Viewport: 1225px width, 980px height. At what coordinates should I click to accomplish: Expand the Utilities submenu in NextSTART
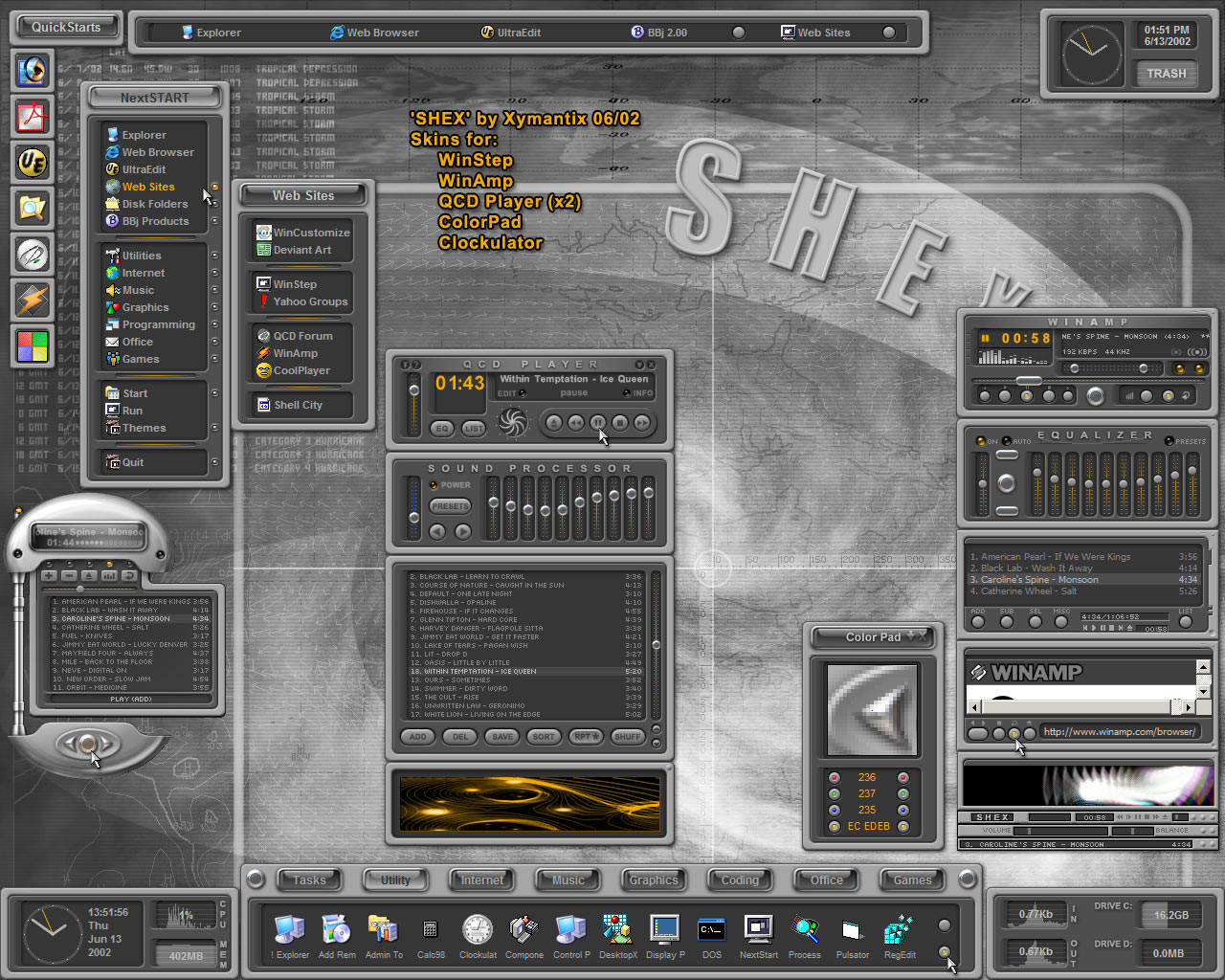[x=214, y=256]
